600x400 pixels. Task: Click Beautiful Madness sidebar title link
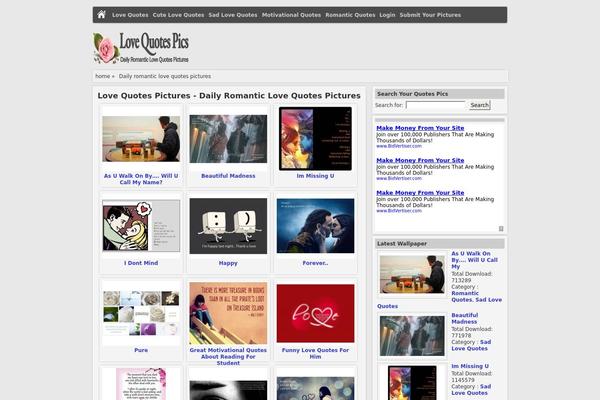click(465, 318)
